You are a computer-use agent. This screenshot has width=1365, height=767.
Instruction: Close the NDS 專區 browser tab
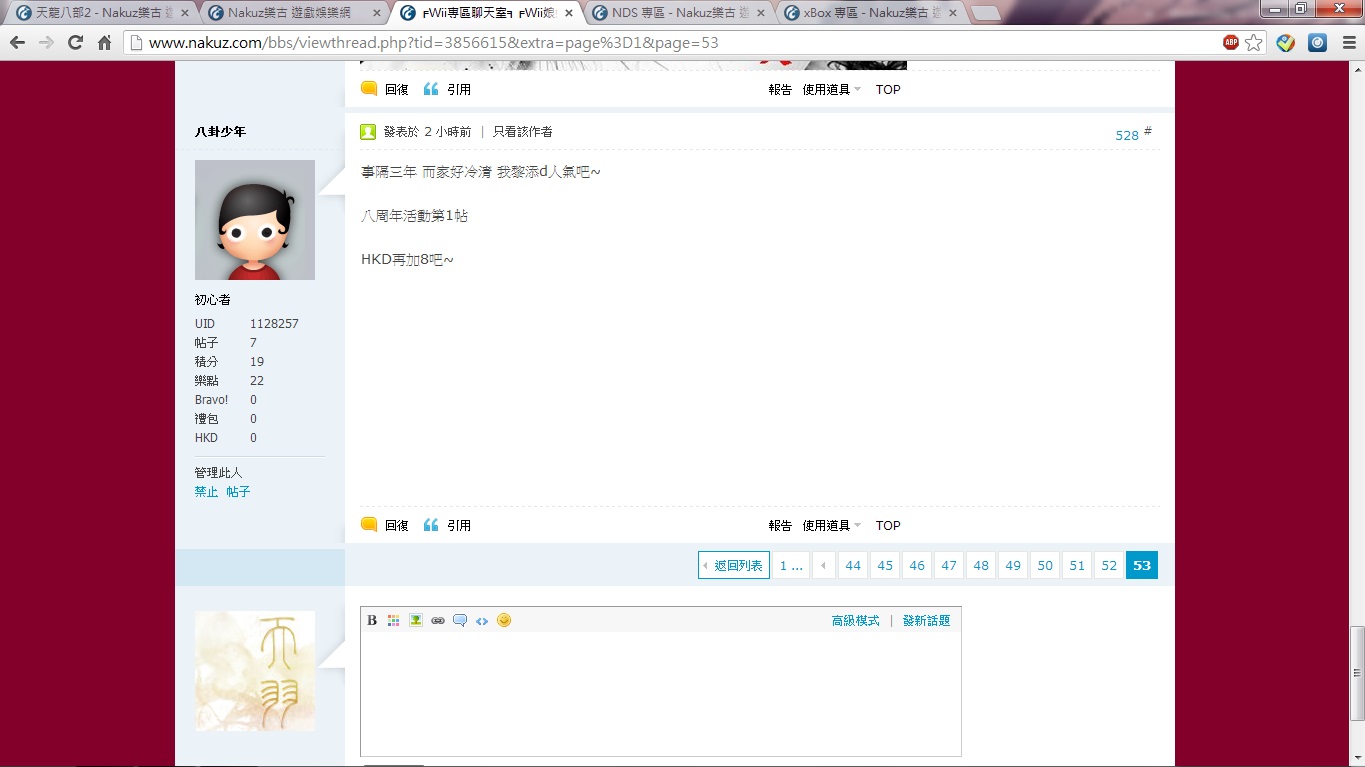tap(761, 13)
